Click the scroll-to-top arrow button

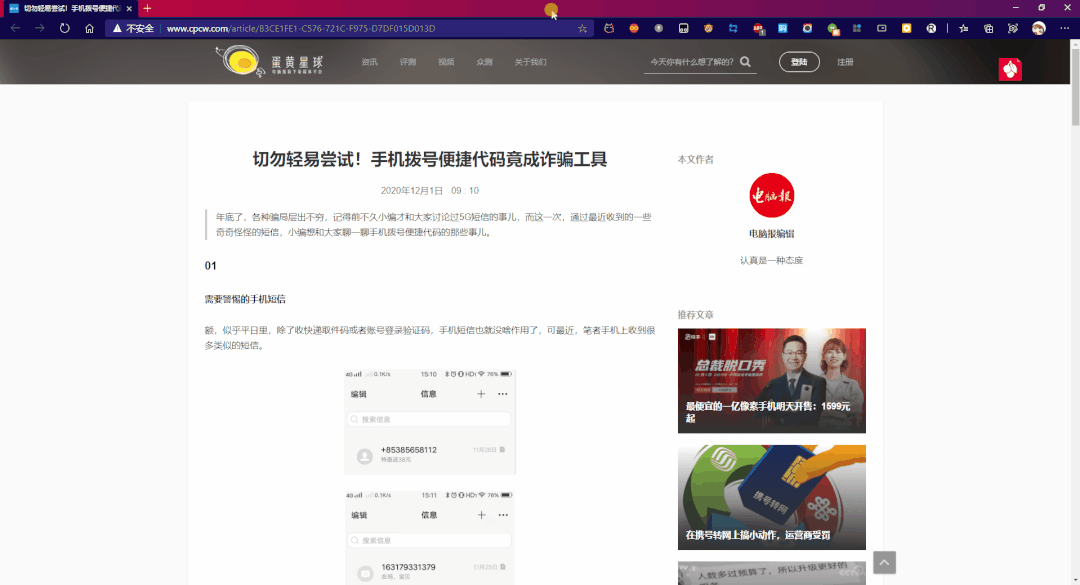[x=884, y=562]
